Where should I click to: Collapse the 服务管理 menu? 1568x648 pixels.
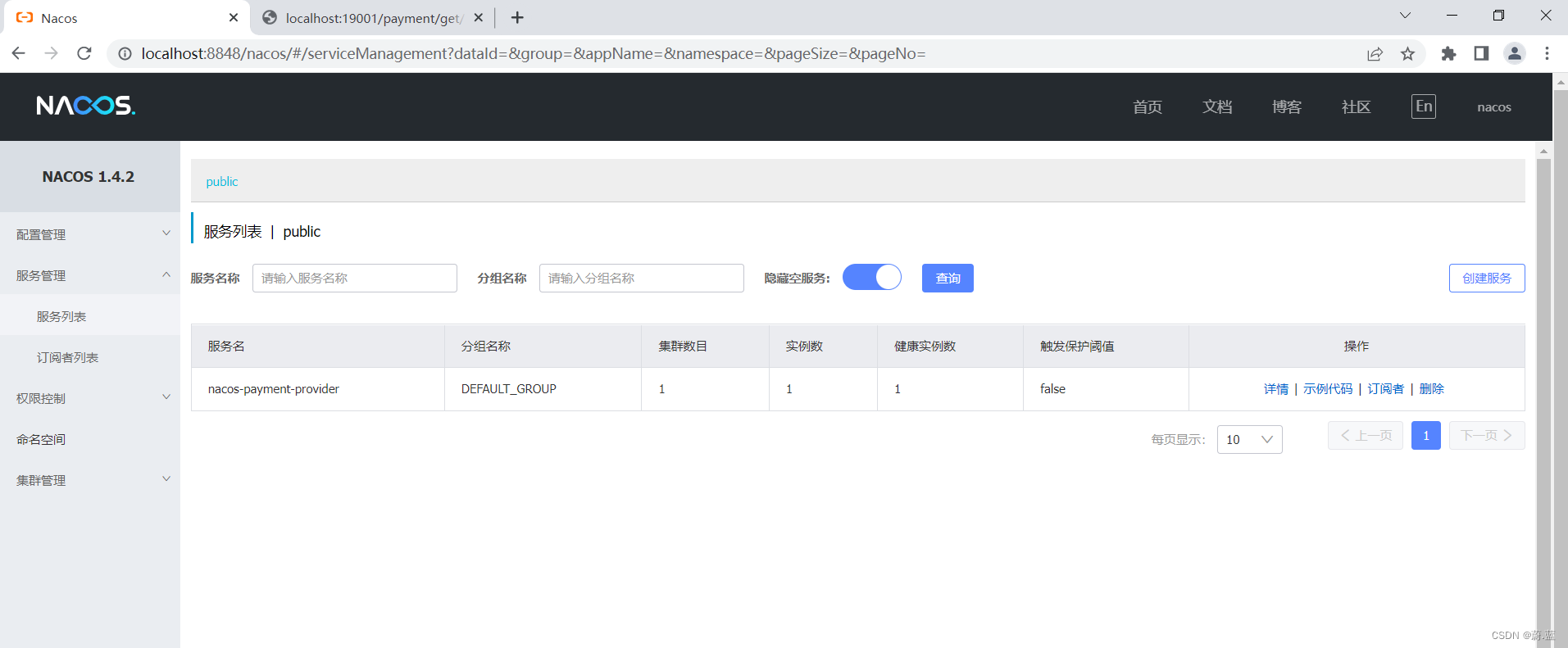click(x=90, y=275)
